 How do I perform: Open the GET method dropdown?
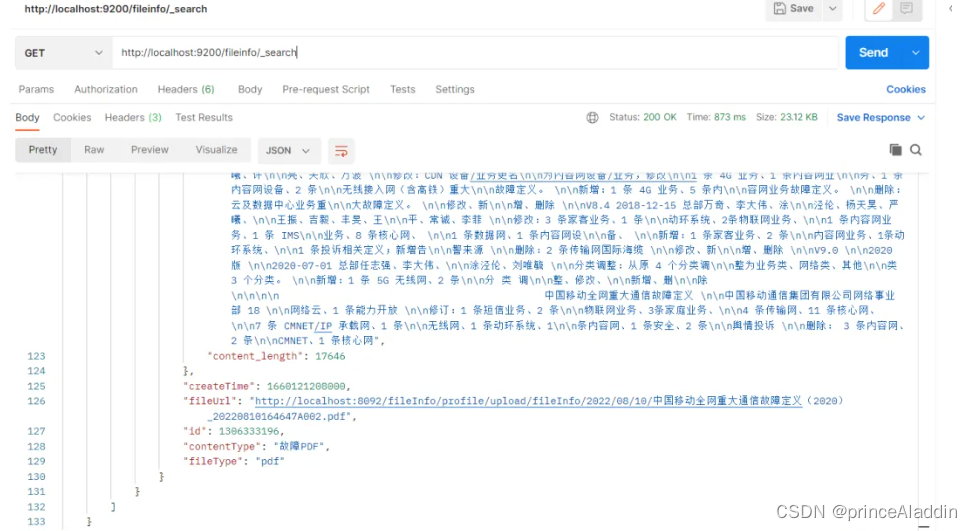point(63,53)
